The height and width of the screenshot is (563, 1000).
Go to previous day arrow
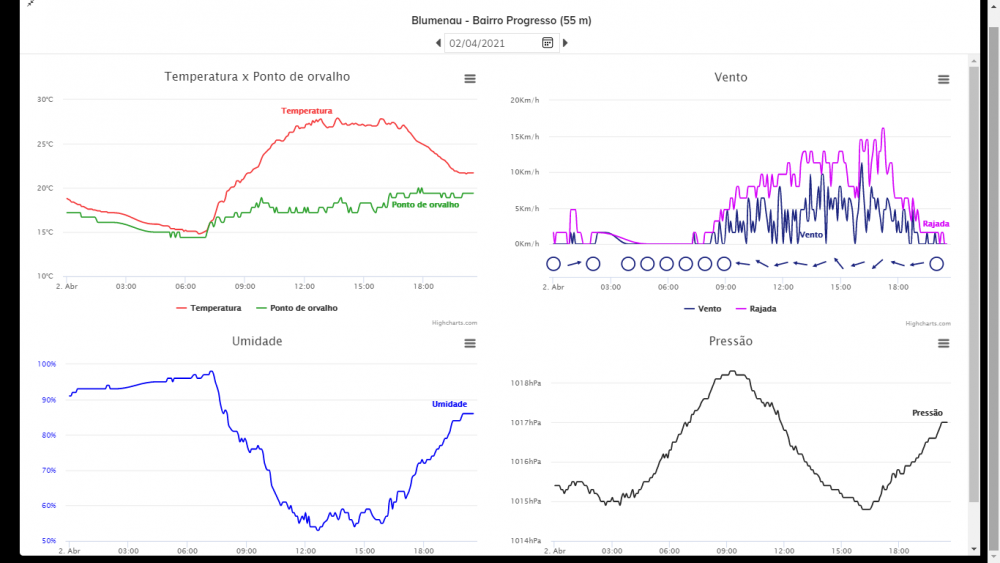coord(438,43)
